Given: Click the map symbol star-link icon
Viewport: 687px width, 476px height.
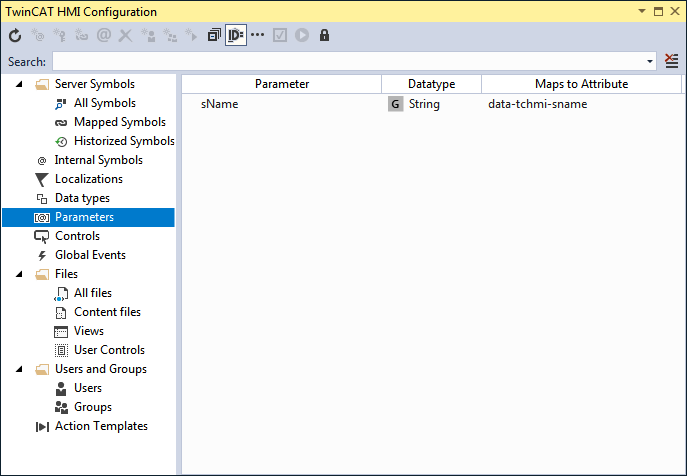Looking at the screenshot, I should point(81,36).
